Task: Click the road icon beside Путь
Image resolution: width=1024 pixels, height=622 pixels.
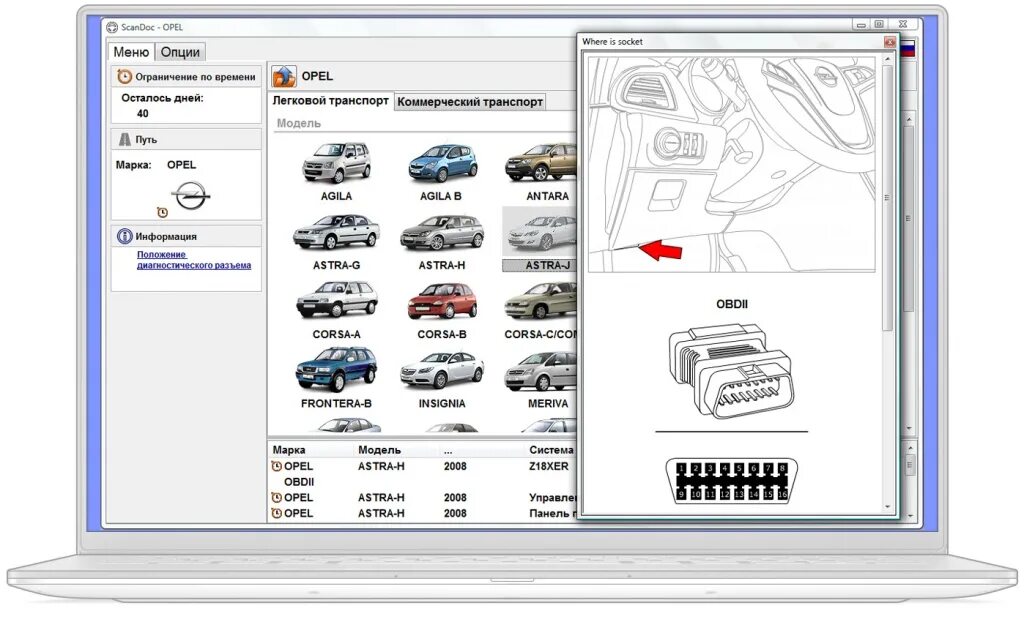Action: point(125,139)
